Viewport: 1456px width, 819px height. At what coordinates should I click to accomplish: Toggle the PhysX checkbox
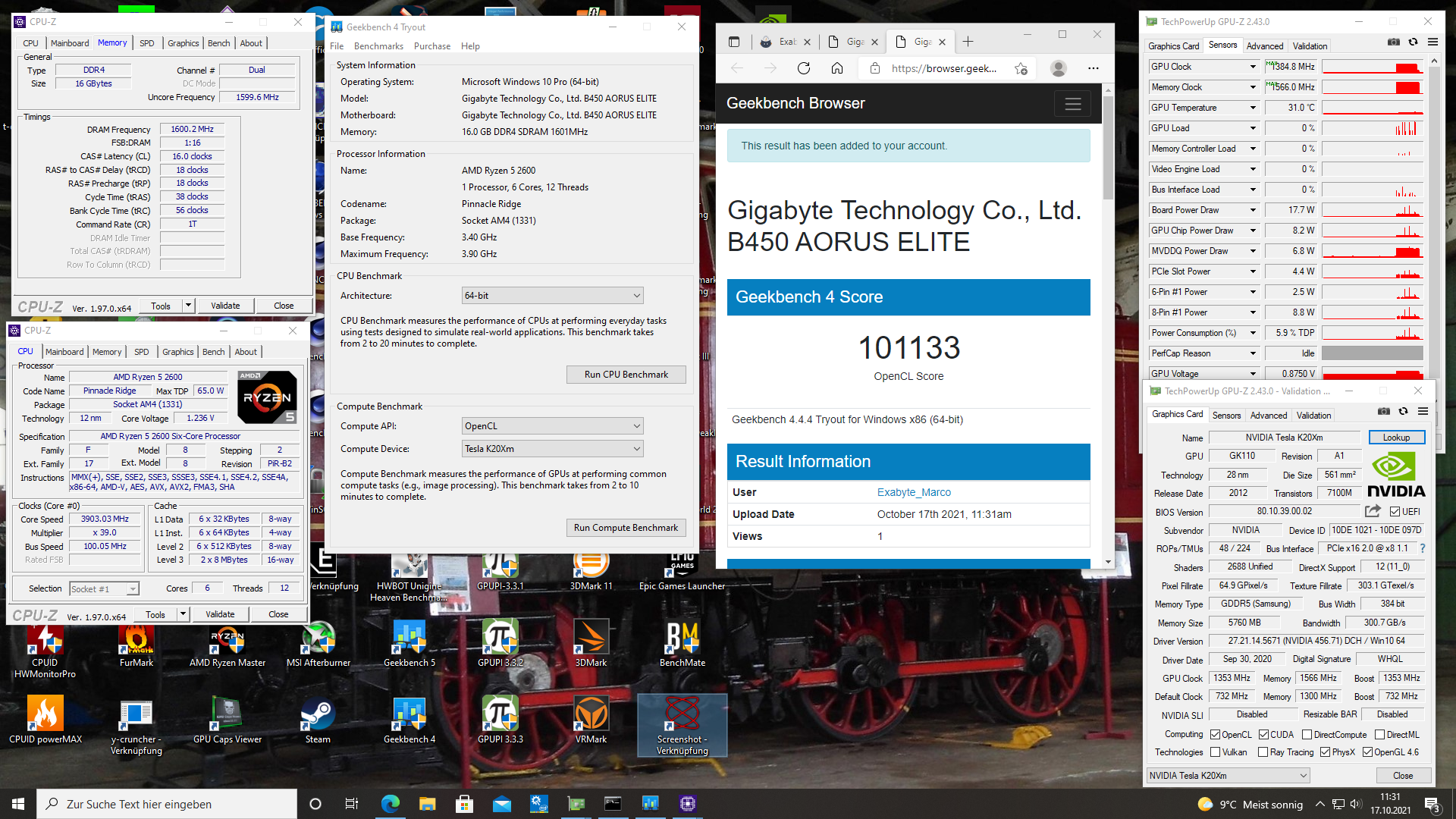(x=1325, y=752)
